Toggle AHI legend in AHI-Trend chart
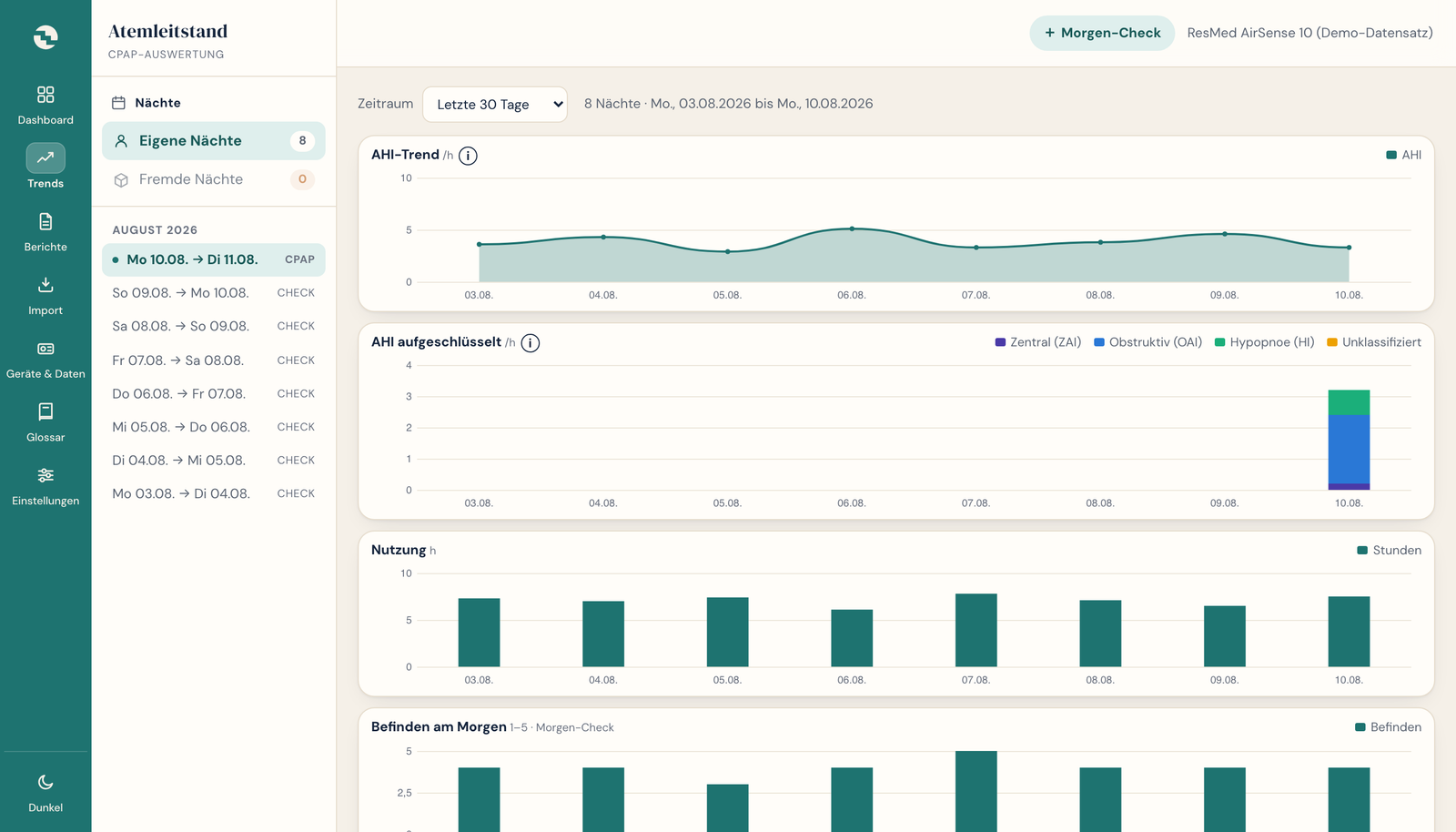This screenshot has height=832, width=1456. click(1403, 155)
